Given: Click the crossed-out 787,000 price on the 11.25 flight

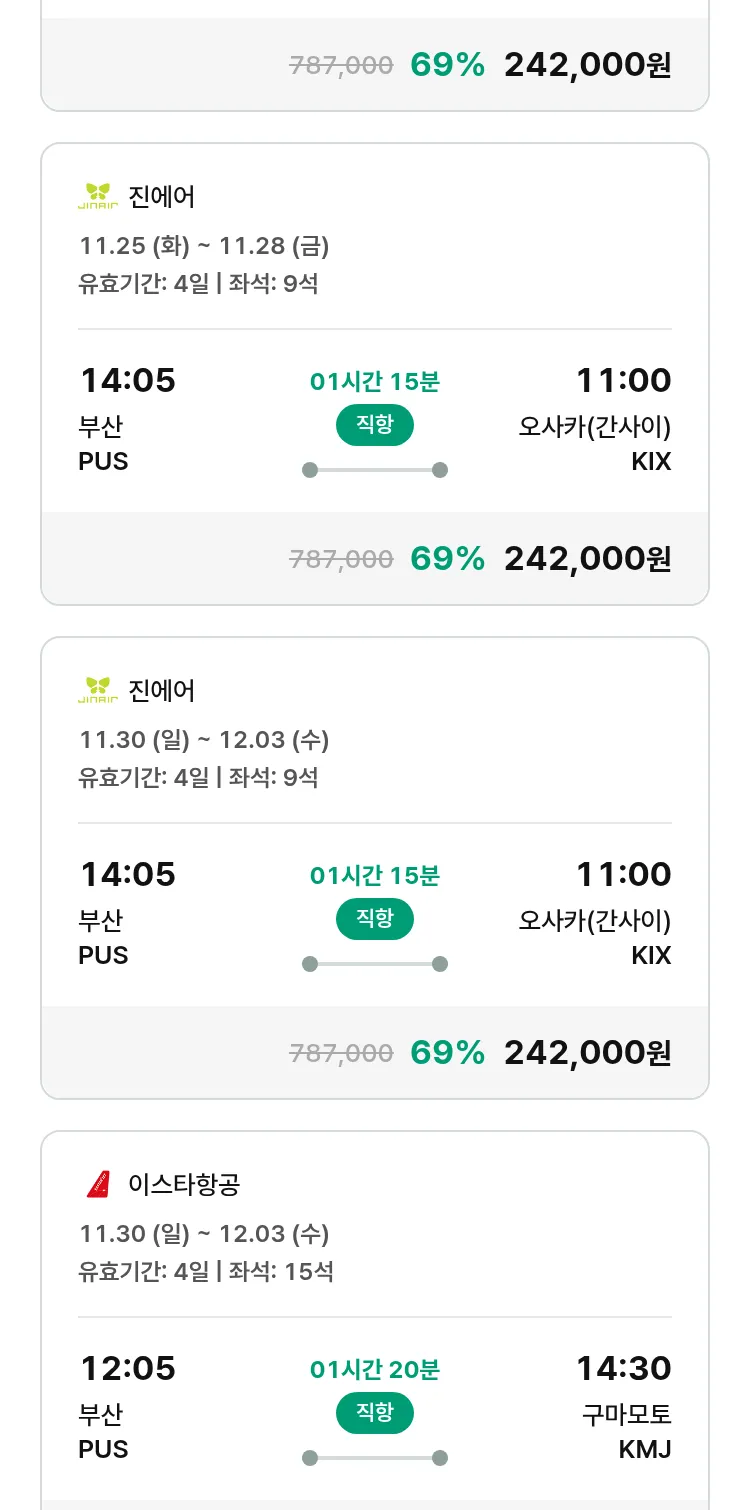Looking at the screenshot, I should (341, 559).
